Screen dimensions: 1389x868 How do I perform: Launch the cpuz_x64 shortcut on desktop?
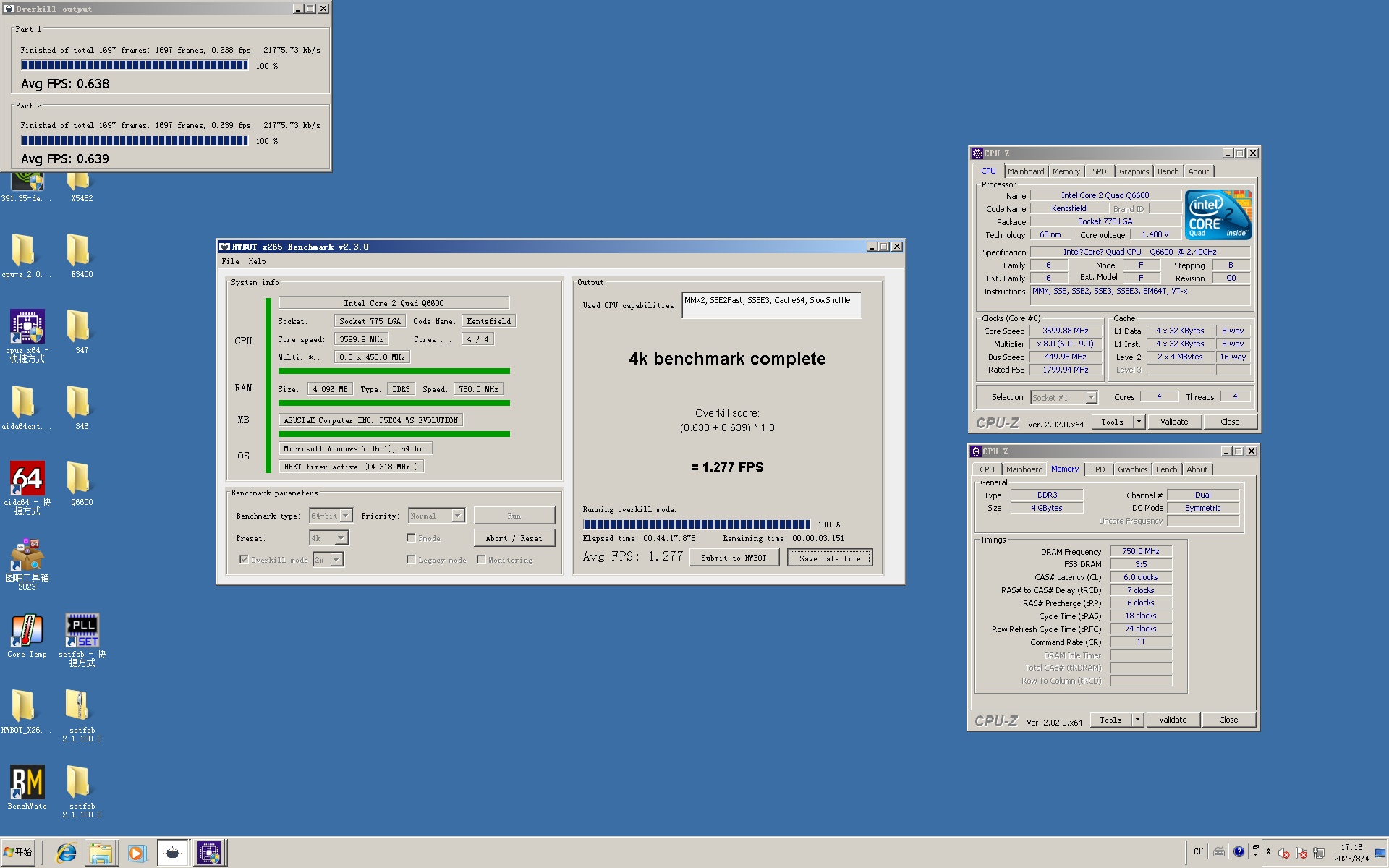[27, 335]
